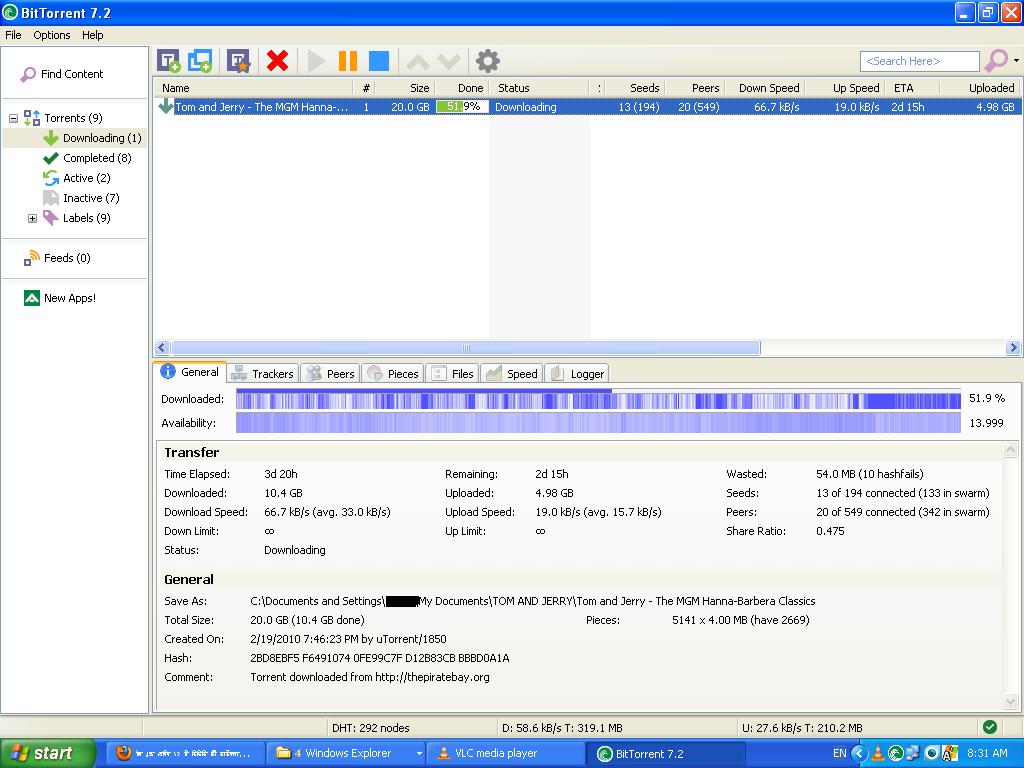Open New Apps! in the sidebar
1024x768 pixels.
pos(59,298)
